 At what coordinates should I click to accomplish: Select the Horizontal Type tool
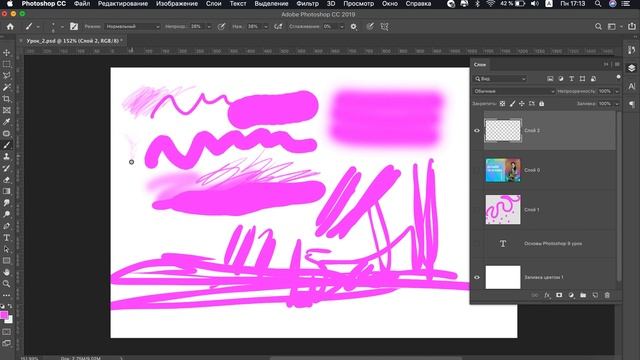(x=7, y=238)
